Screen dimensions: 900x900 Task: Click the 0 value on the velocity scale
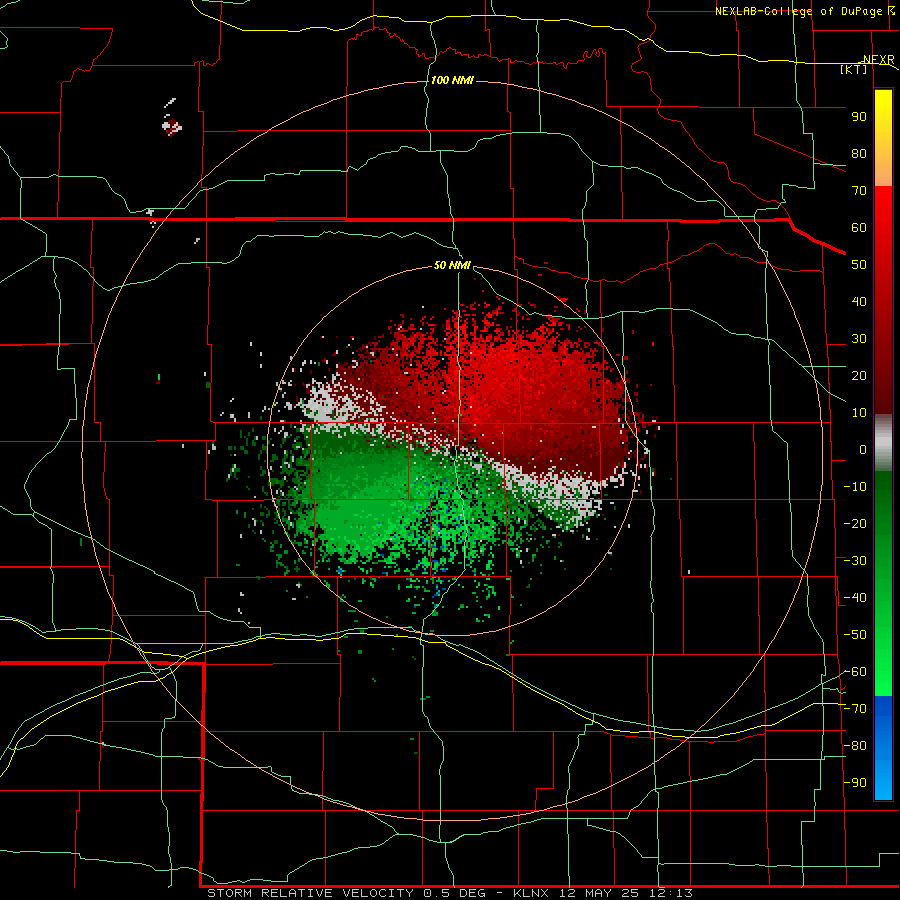tap(863, 450)
